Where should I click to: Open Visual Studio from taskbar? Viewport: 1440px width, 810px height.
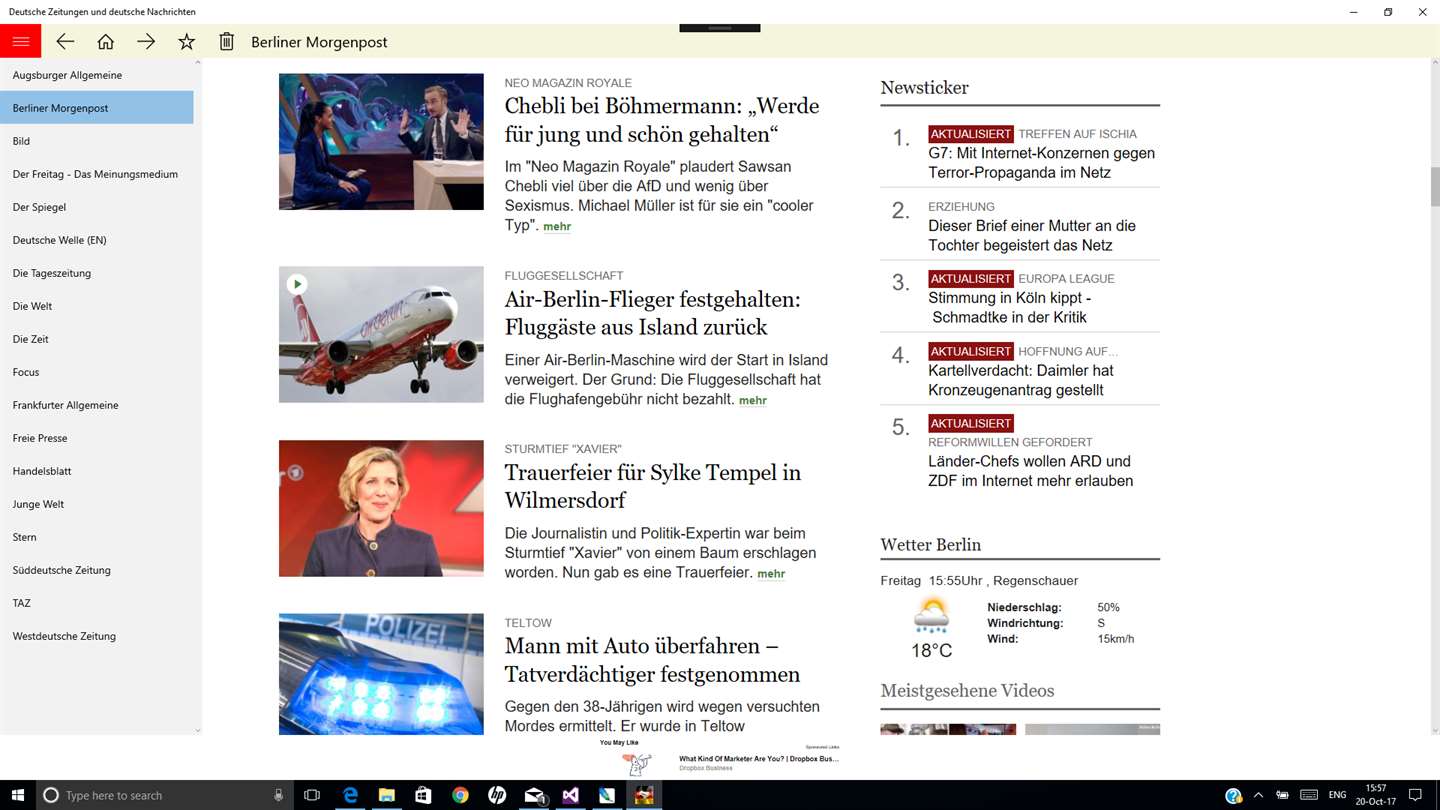[x=570, y=795]
